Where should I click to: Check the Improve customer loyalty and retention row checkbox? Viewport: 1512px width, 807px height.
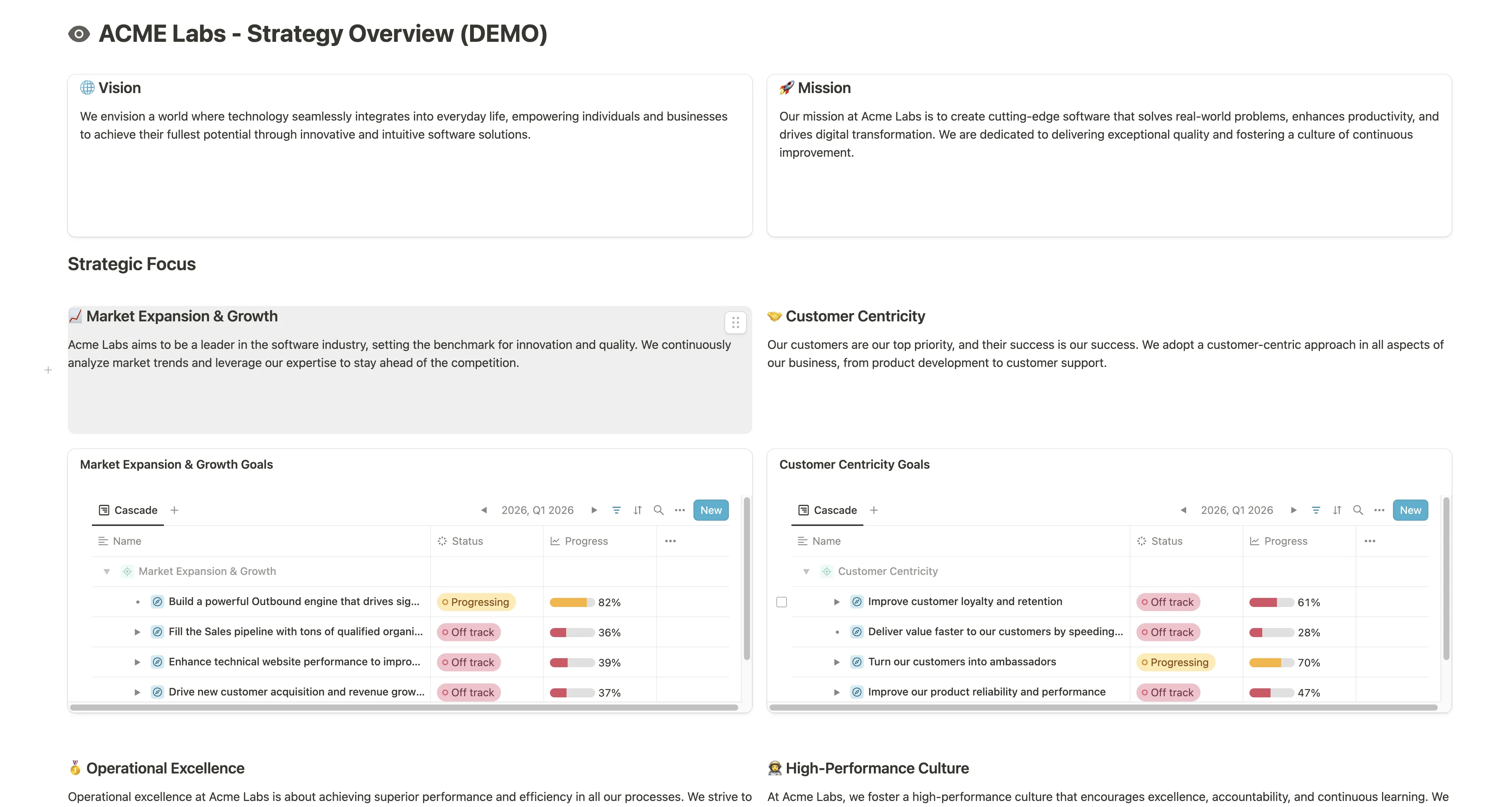(x=781, y=602)
